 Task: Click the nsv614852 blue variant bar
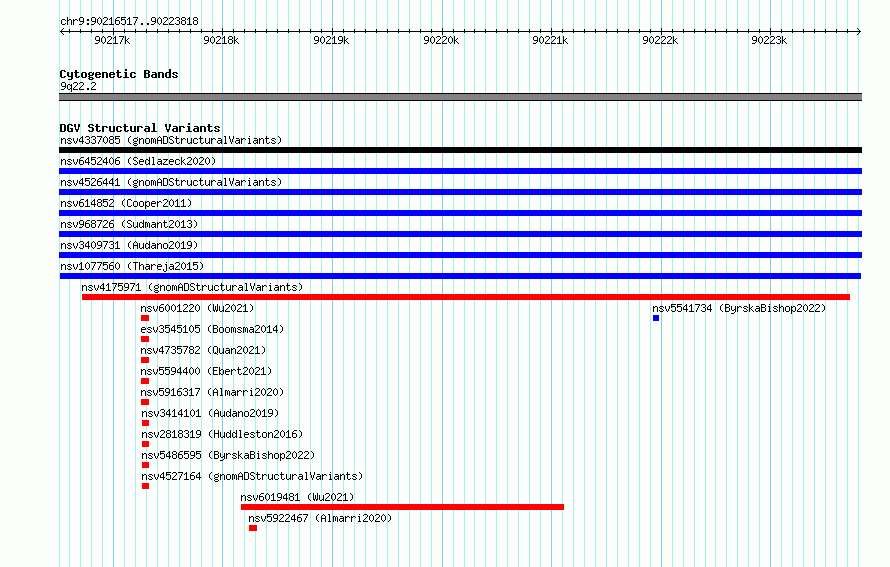[460, 213]
